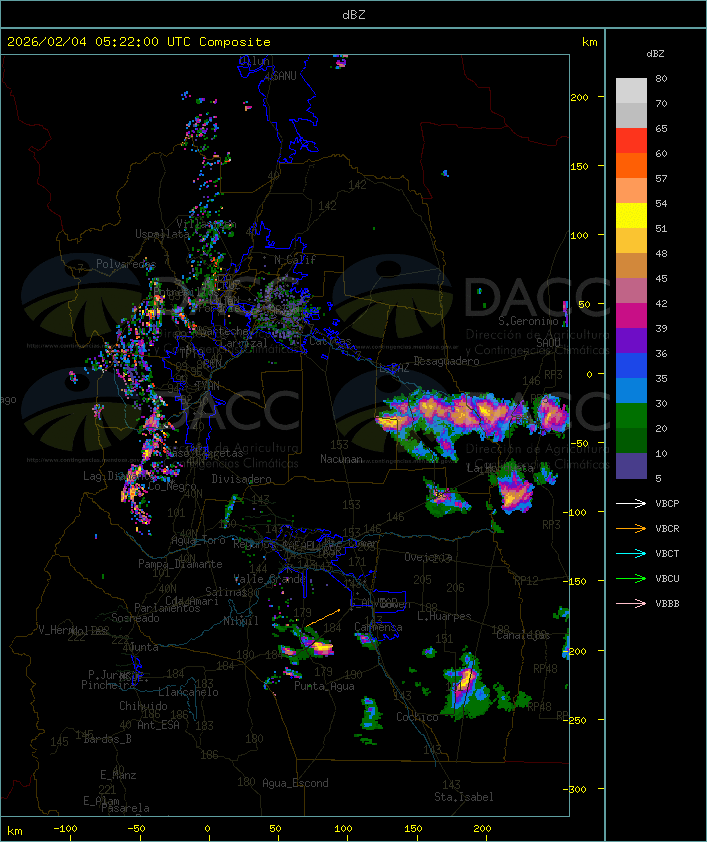Pick the yellow 51-54 dBZ legend swatch
The height and width of the screenshot is (842, 707).
[x=631, y=216]
